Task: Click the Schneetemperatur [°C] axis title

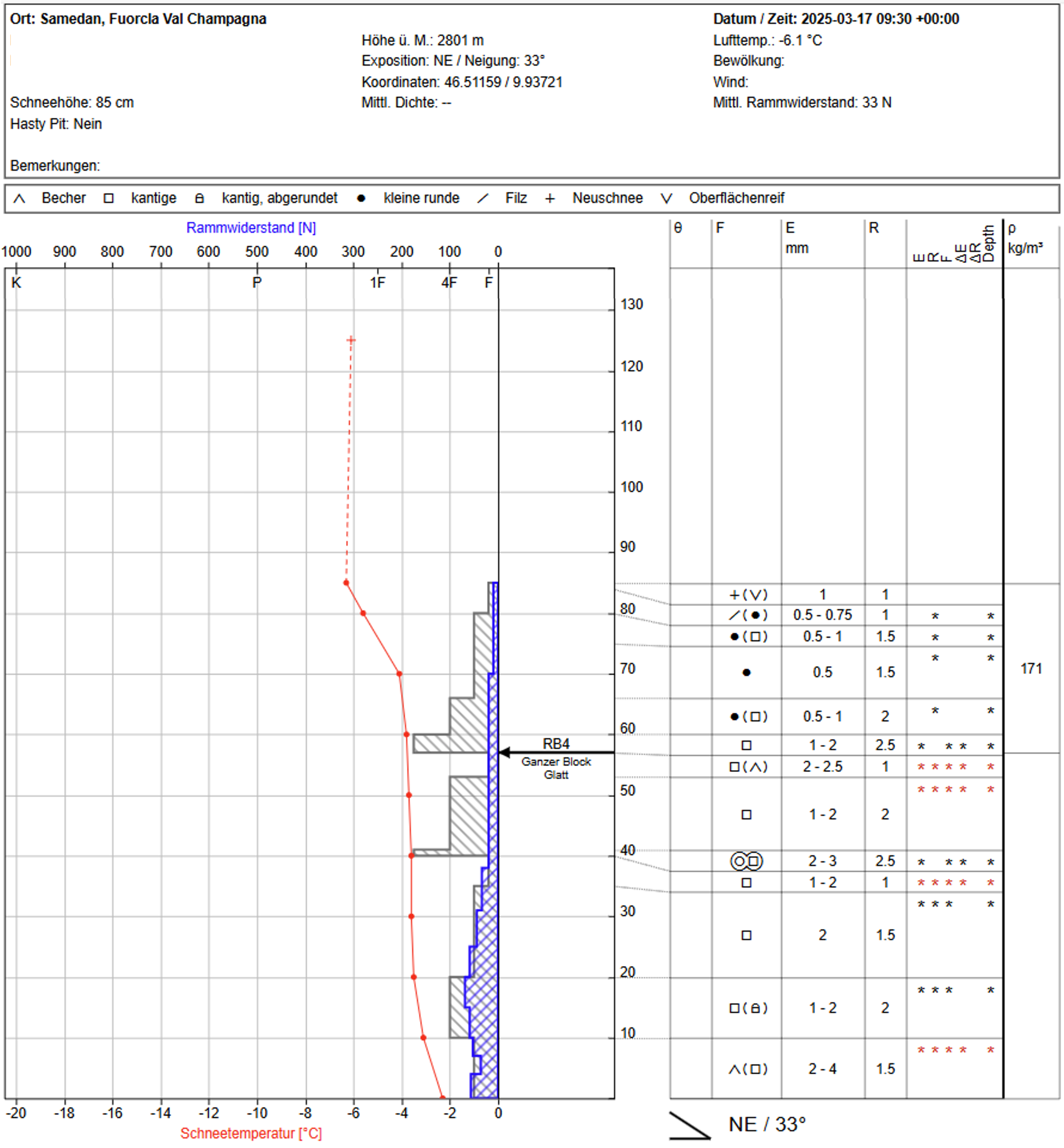Action: (251, 1134)
